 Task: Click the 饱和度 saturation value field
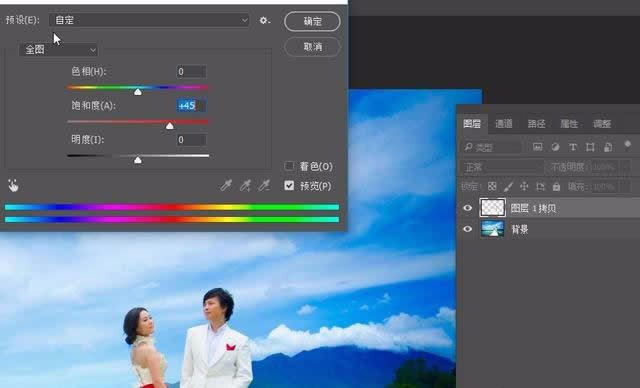click(x=191, y=106)
